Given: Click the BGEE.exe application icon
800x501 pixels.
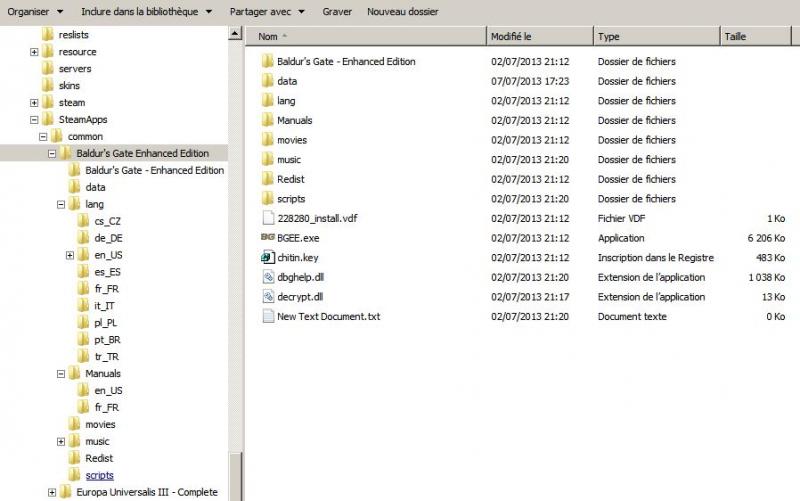Looking at the screenshot, I should tap(268, 237).
